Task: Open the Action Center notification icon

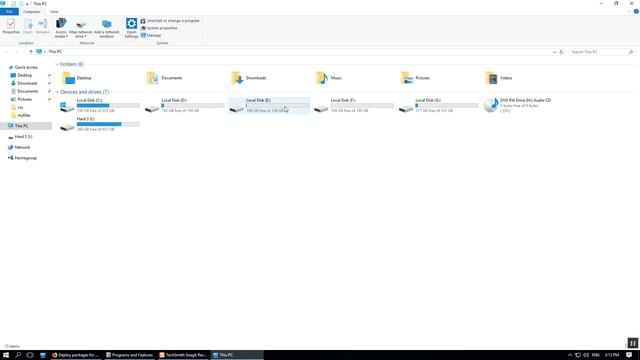Action: pyautogui.click(x=629, y=355)
